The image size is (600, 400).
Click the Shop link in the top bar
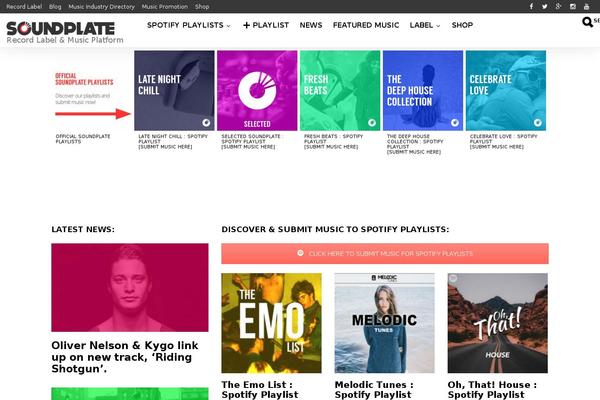tap(202, 7)
